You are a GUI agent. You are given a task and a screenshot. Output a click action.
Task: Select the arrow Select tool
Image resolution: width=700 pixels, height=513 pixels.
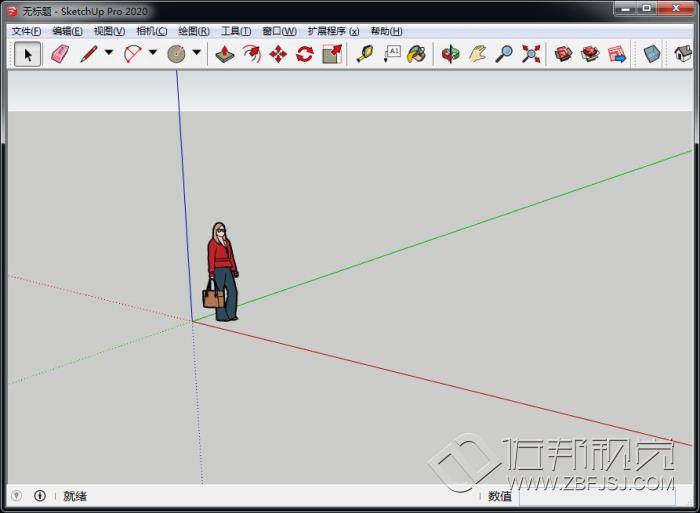[28, 54]
